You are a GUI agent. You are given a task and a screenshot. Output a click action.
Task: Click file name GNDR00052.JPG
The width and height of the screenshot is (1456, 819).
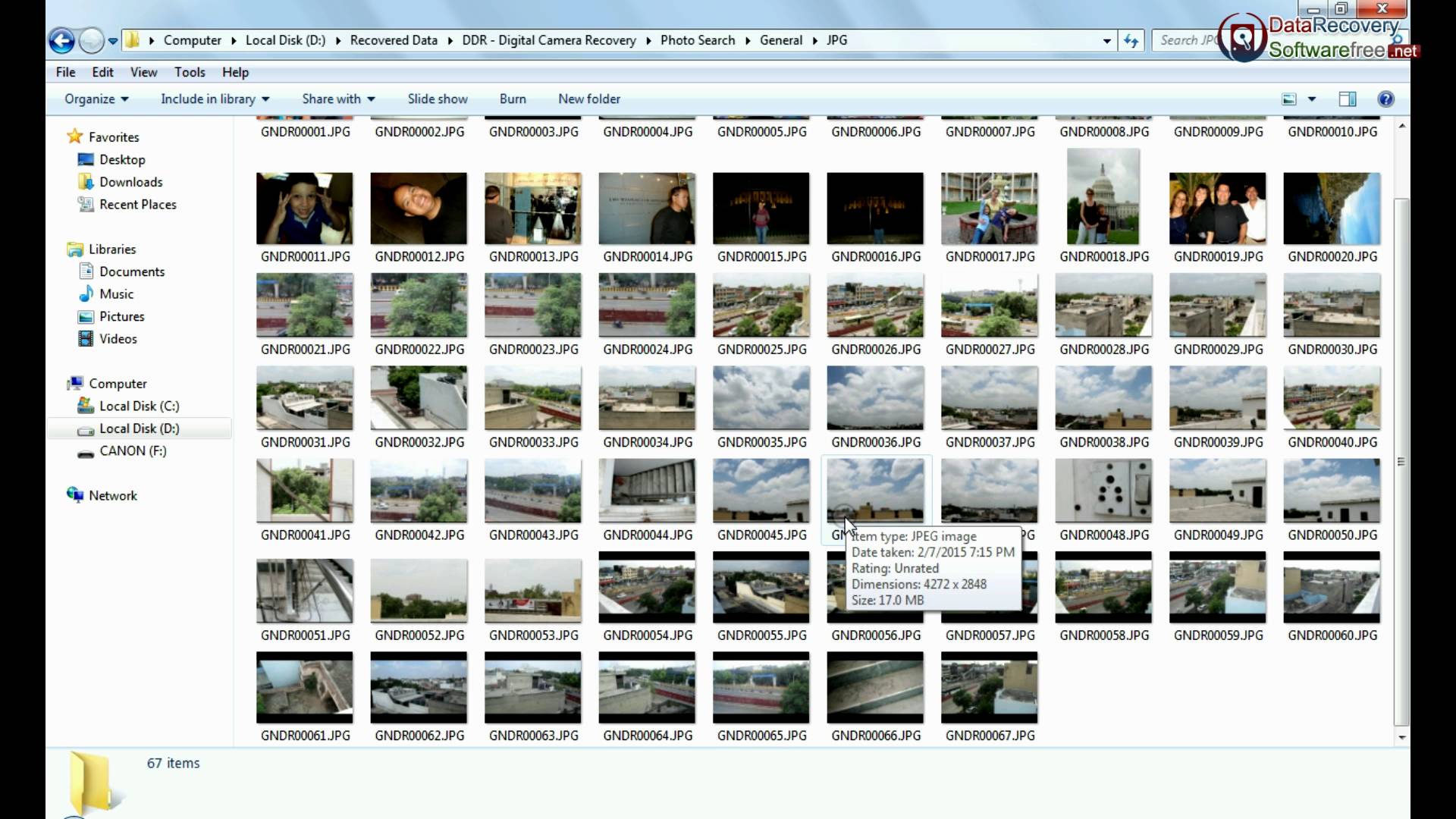[419, 635]
